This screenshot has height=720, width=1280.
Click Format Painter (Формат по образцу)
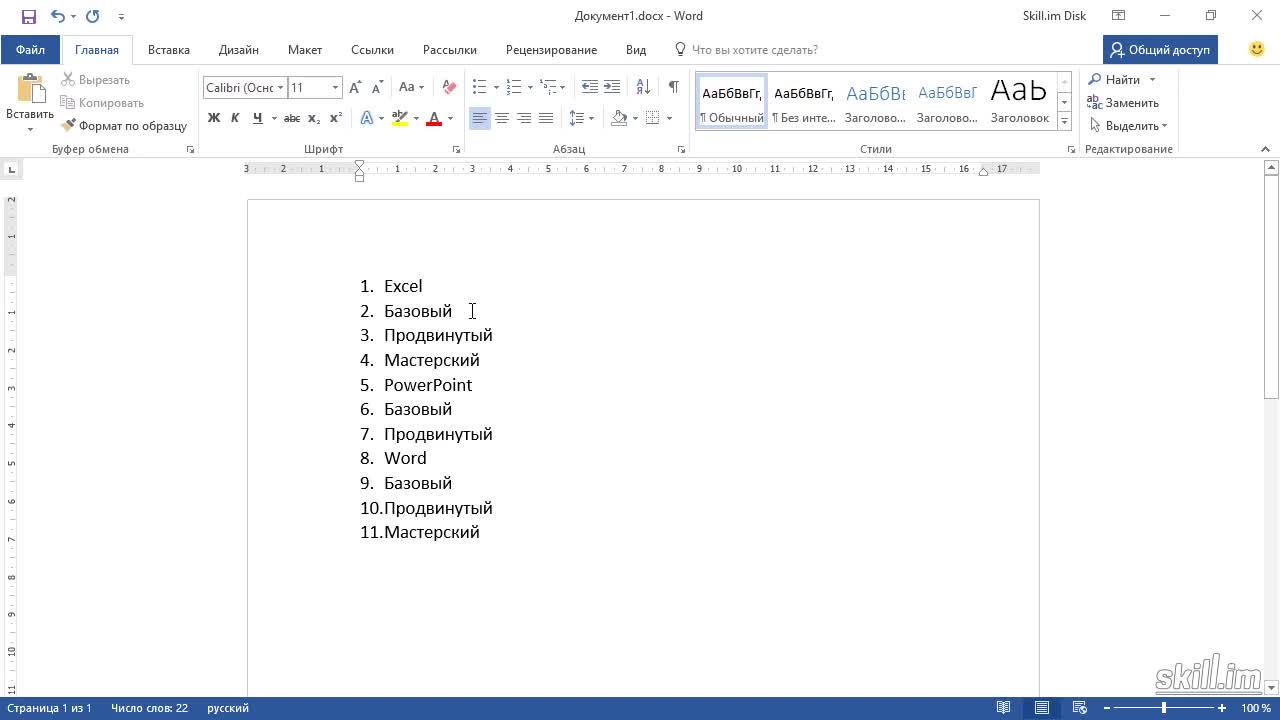124,126
